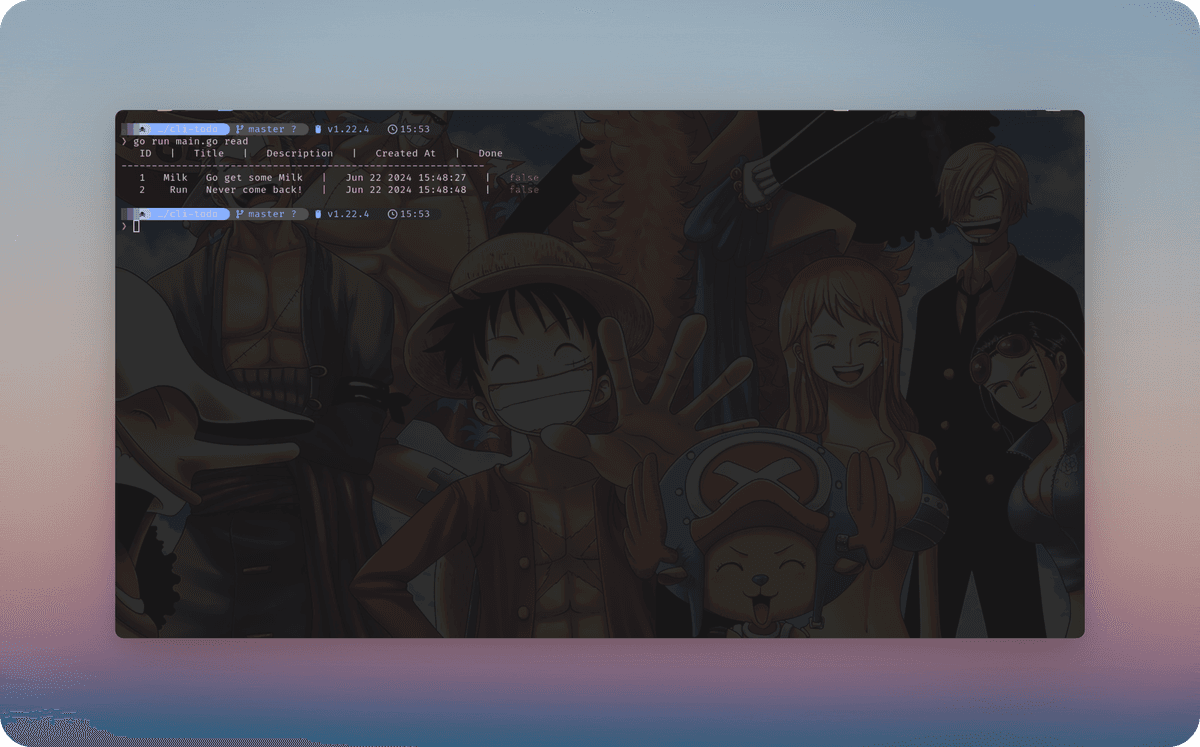Image resolution: width=1200 pixels, height=747 pixels.
Task: Click the timestamp 'Jun 22 2024 15:48:27'
Action: coord(406,178)
